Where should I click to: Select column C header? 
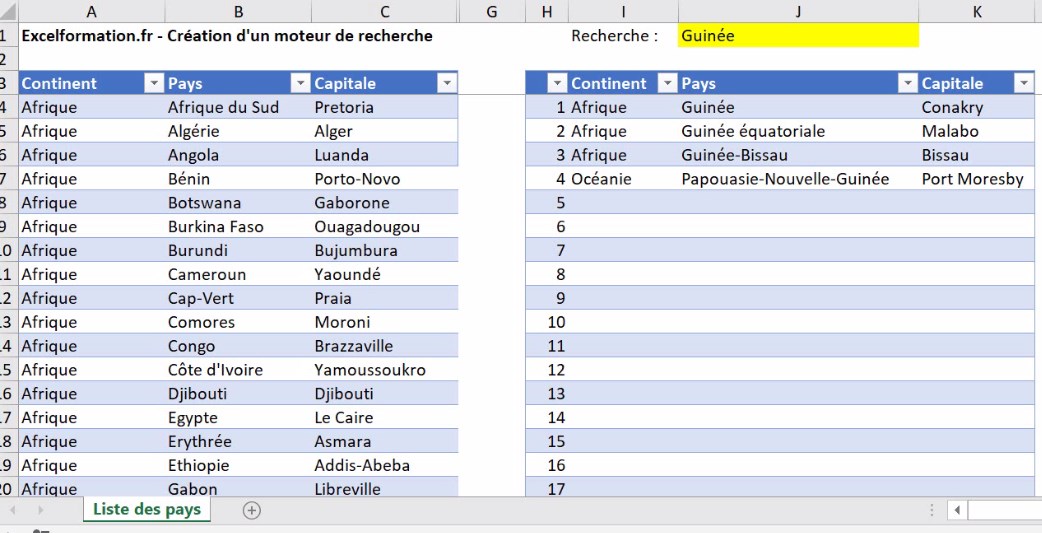click(x=385, y=11)
